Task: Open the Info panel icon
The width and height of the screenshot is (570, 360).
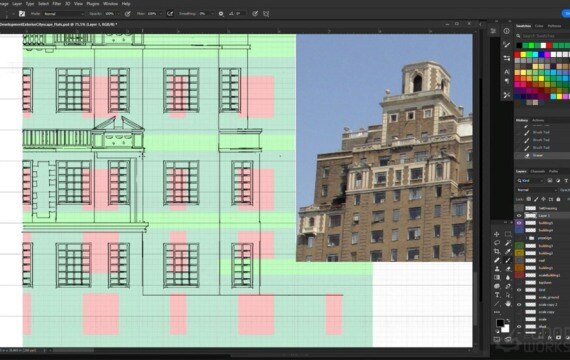Action: pos(506,31)
